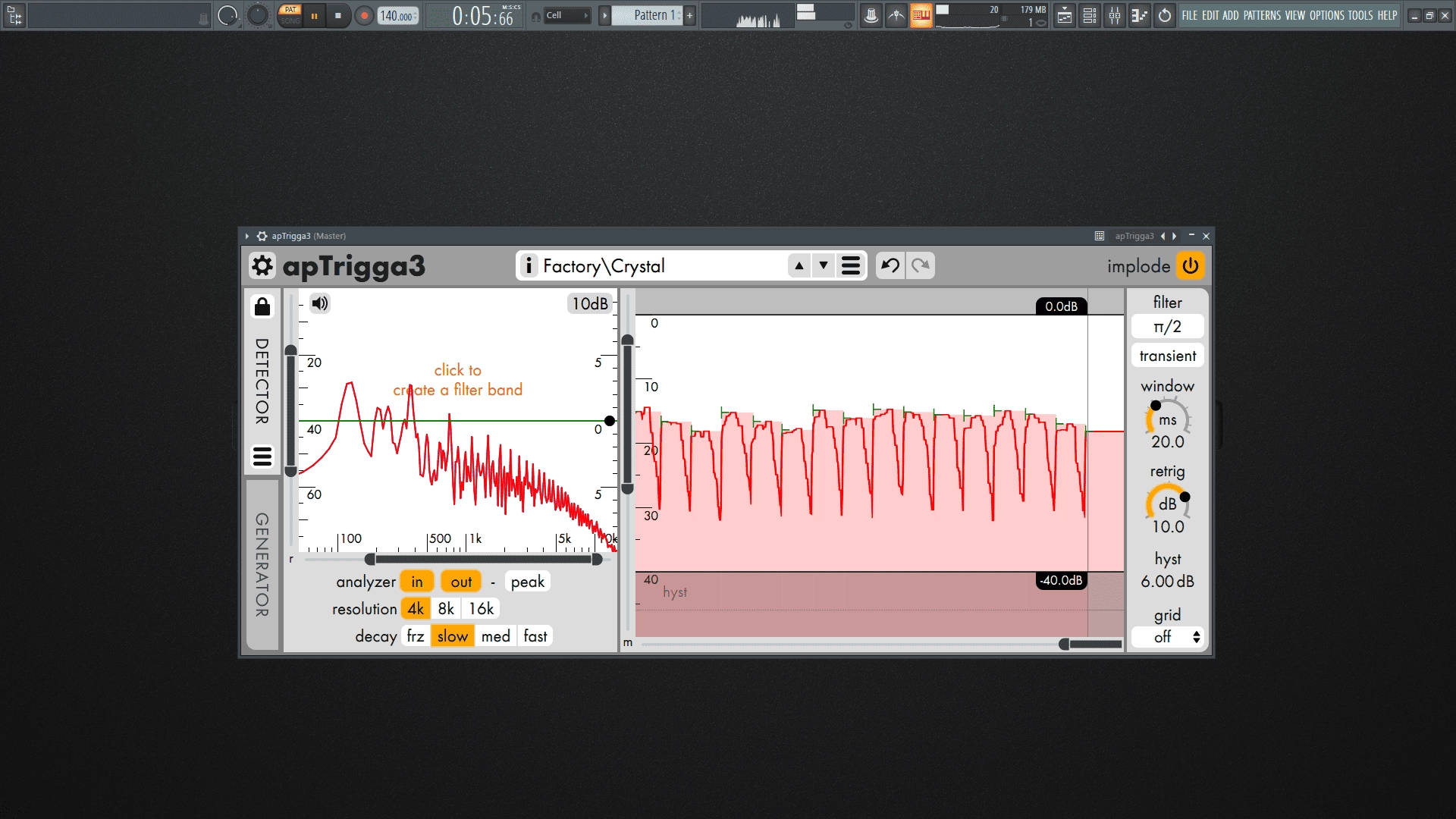Open the PATTERNS menu
Screen dimensions: 1456x819
point(1262,15)
